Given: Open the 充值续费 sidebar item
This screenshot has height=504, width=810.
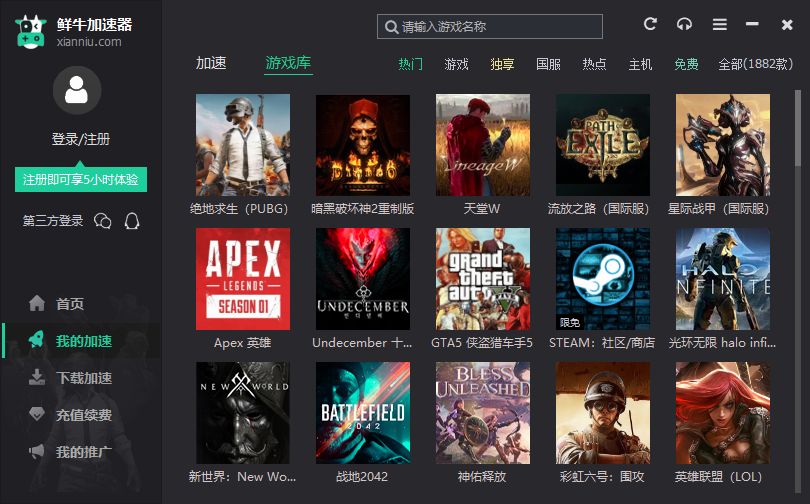Looking at the screenshot, I should pos(81,415).
